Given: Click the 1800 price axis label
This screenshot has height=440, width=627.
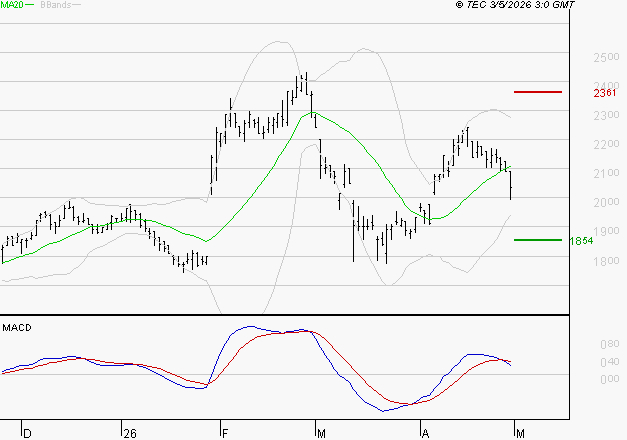Looking at the screenshot, I should point(606,261).
